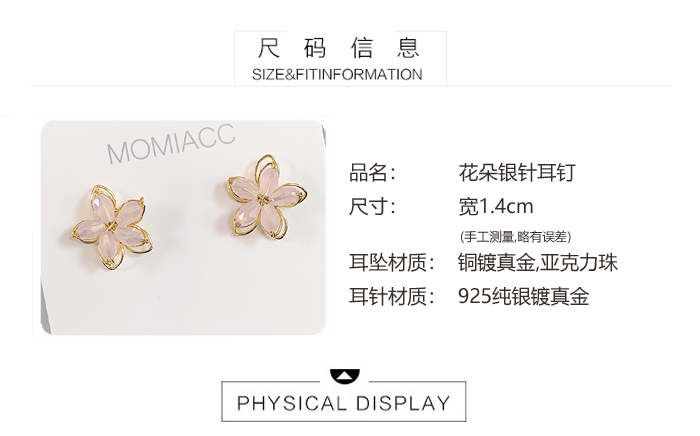Screen dimensions: 700x436
Task: Click the center of the right flower
Action: point(264,199)
